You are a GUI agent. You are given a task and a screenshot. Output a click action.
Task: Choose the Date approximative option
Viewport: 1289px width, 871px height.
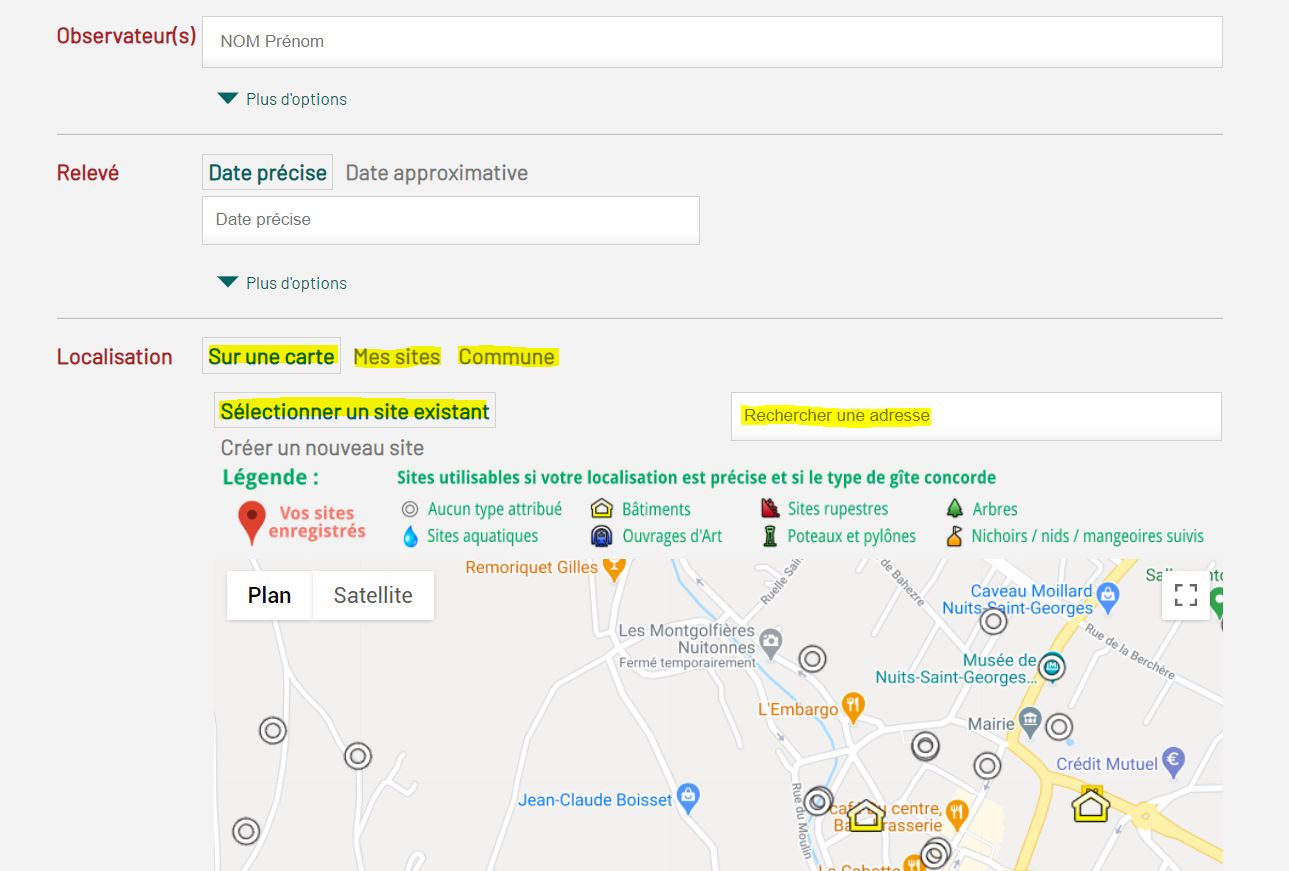[436, 173]
